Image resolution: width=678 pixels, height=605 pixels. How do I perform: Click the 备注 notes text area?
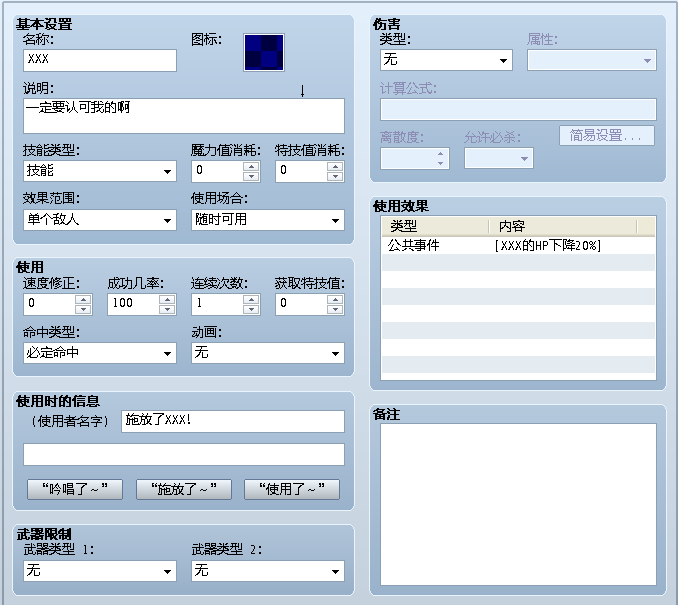tap(518, 505)
